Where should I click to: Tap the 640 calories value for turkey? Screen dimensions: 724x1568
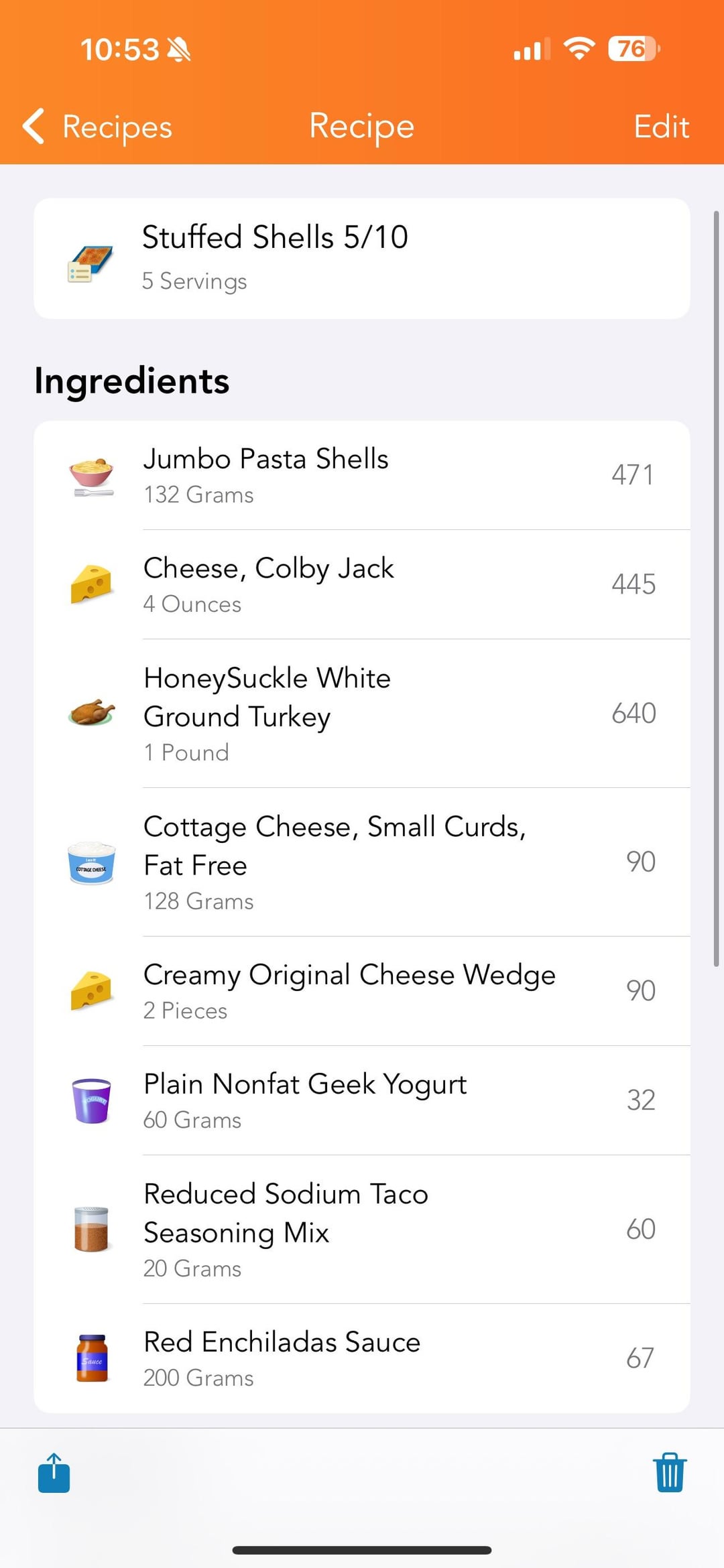[x=633, y=713]
